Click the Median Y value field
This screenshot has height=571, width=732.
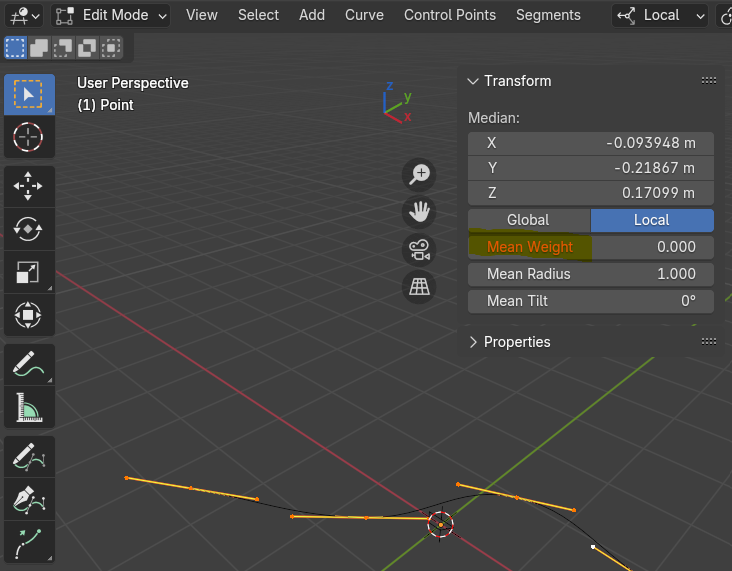591,168
